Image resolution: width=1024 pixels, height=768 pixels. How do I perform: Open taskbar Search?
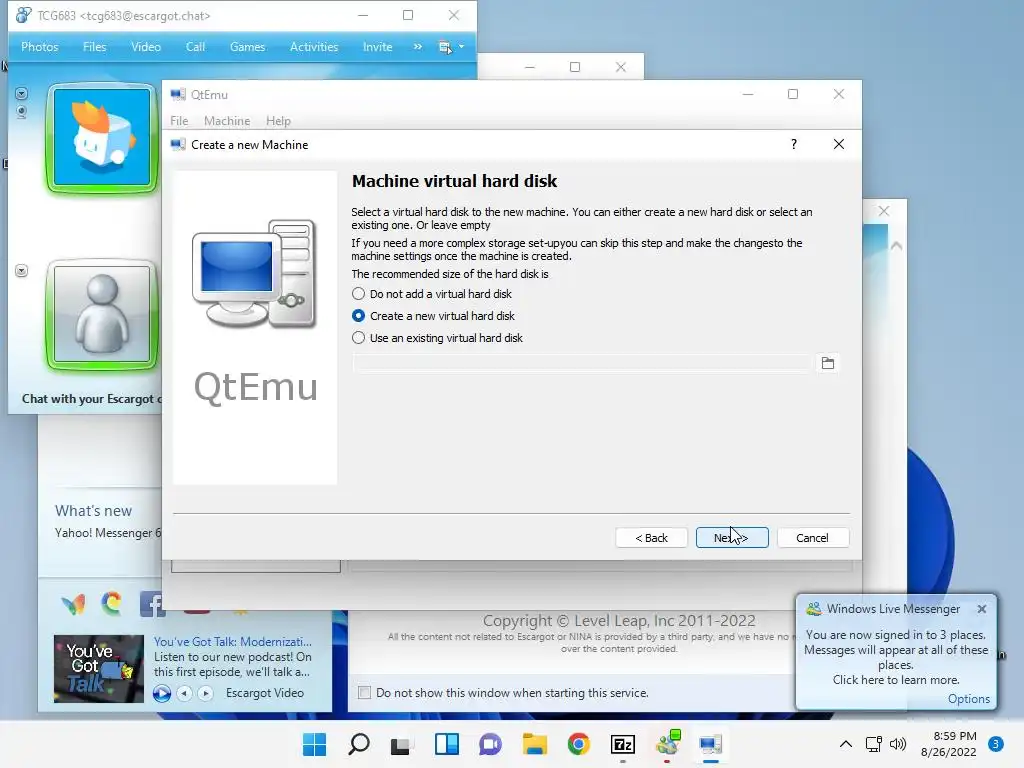[x=359, y=744]
